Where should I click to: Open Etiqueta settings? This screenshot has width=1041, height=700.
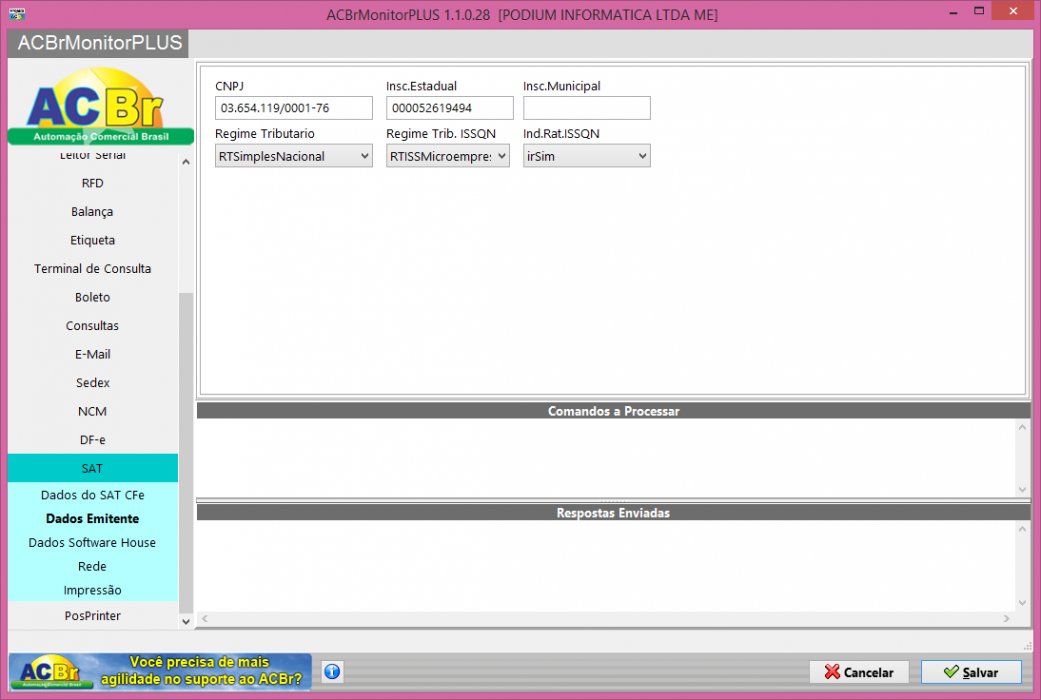click(x=92, y=240)
